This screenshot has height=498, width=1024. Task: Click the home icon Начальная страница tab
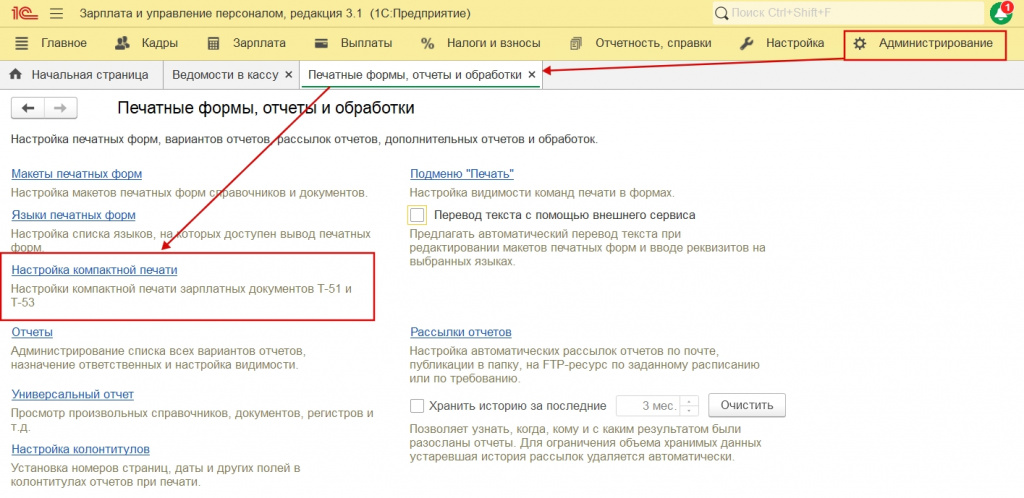pos(78,75)
